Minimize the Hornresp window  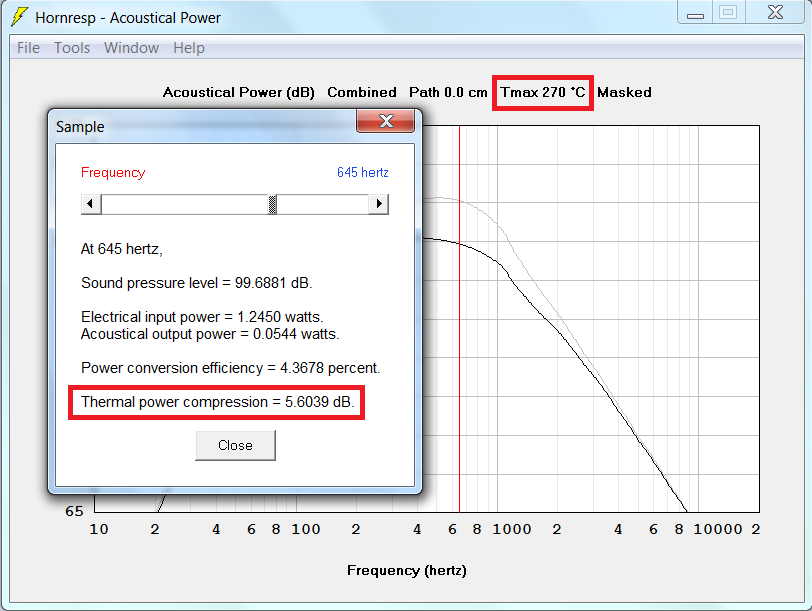pyautogui.click(x=695, y=12)
